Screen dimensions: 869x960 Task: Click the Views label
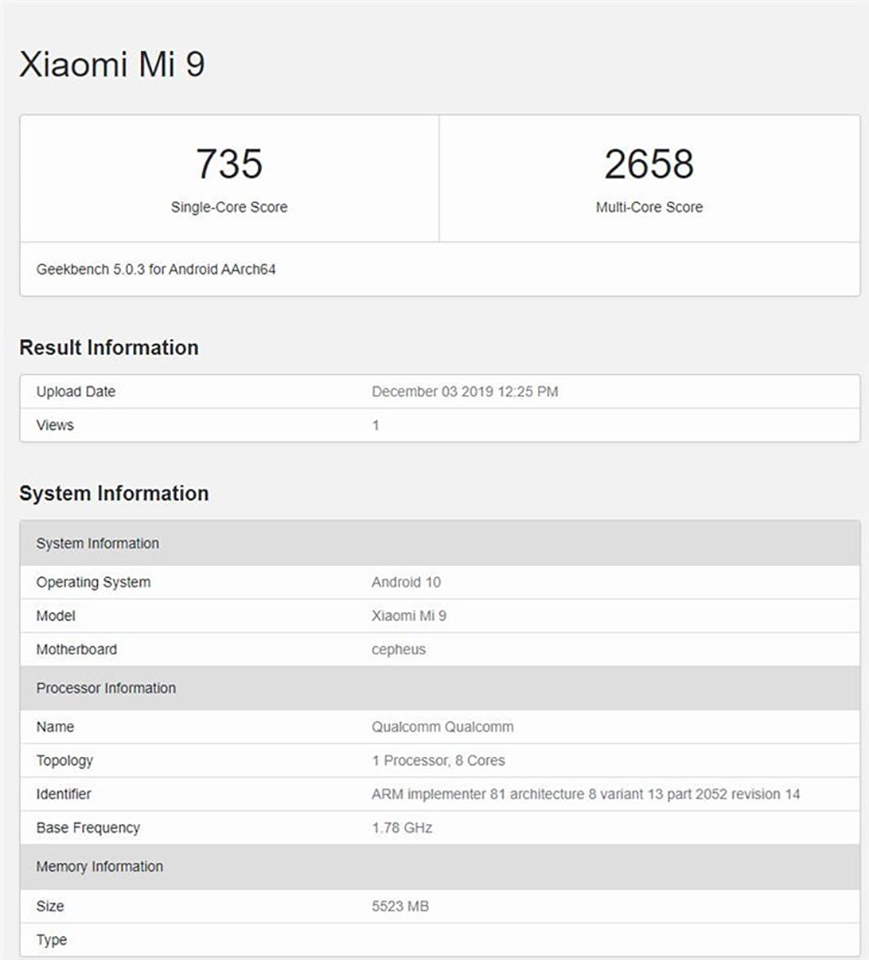55,425
